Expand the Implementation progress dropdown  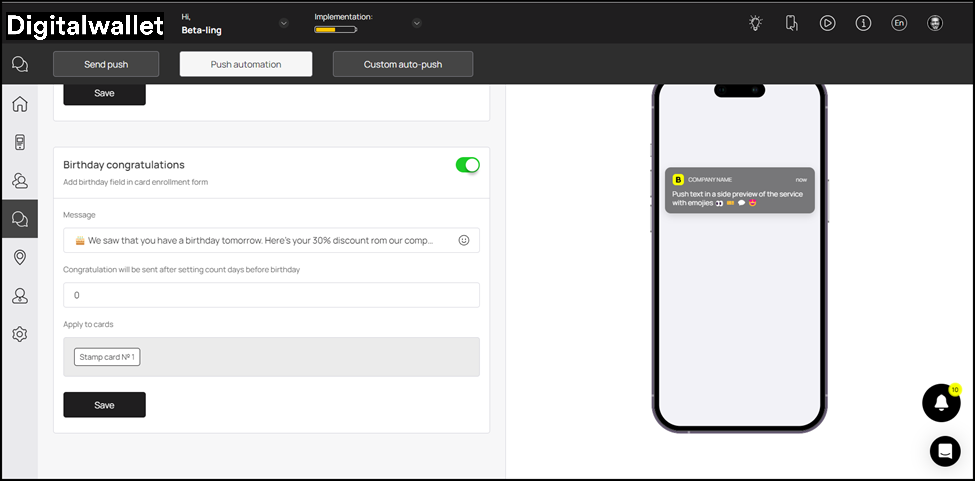point(416,23)
